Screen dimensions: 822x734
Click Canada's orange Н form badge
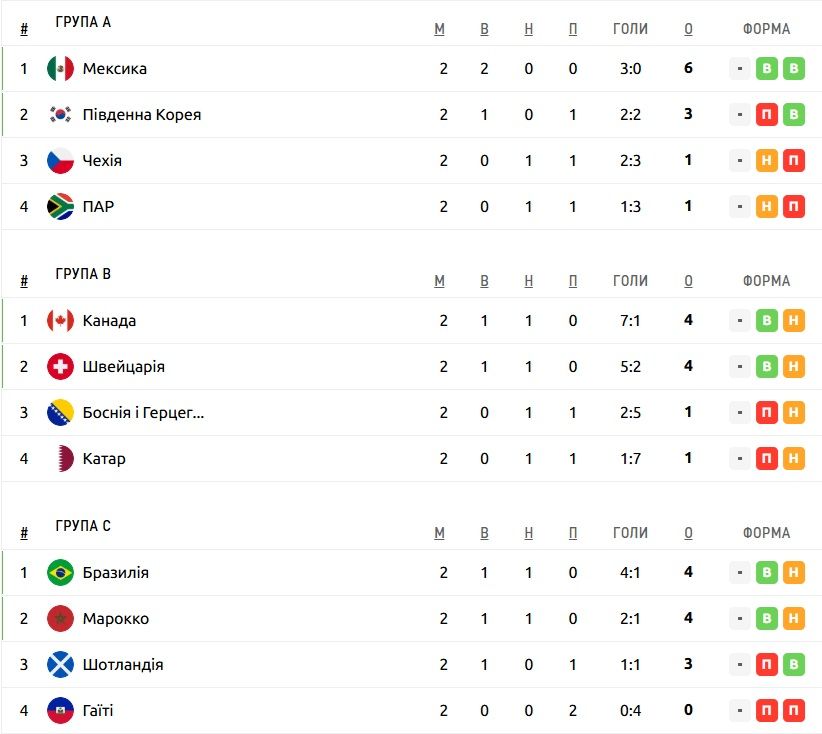794,320
